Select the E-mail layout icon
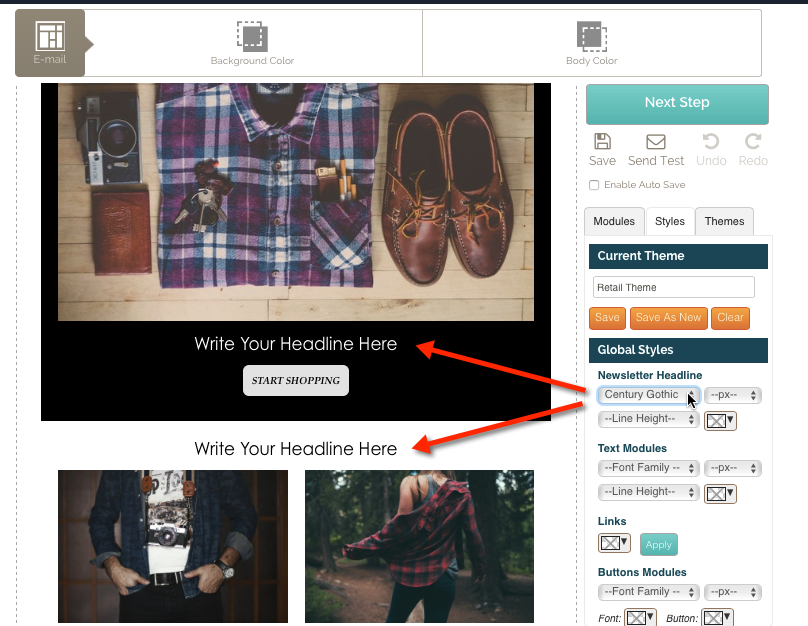The height and width of the screenshot is (626, 808). pyautogui.click(x=50, y=37)
